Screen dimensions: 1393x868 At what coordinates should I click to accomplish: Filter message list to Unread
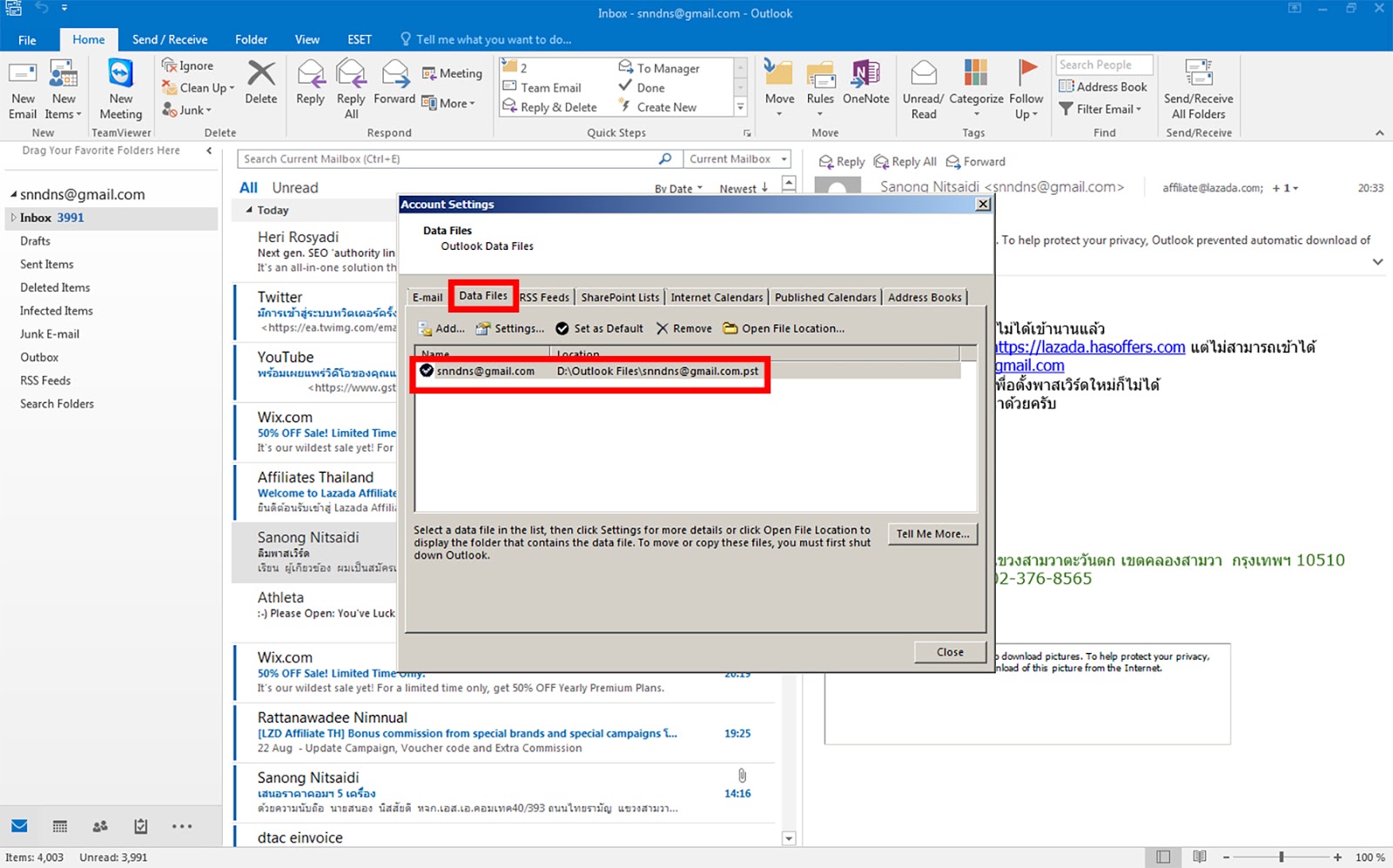295,188
